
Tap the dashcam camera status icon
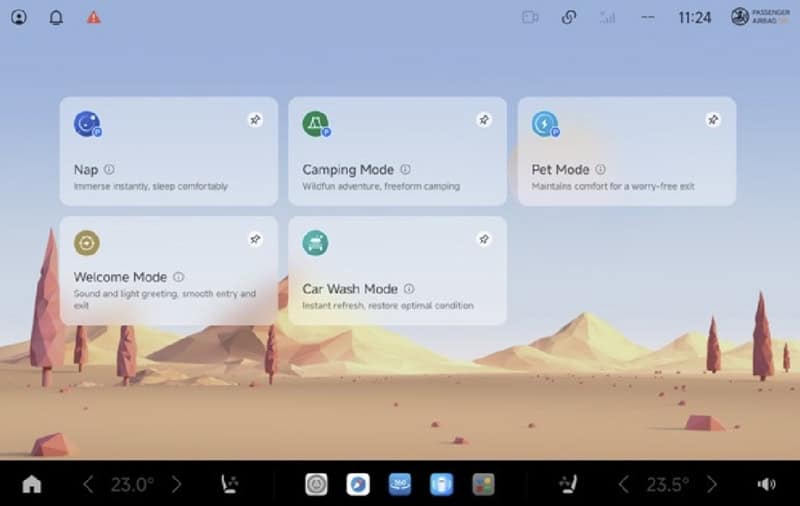coord(530,17)
